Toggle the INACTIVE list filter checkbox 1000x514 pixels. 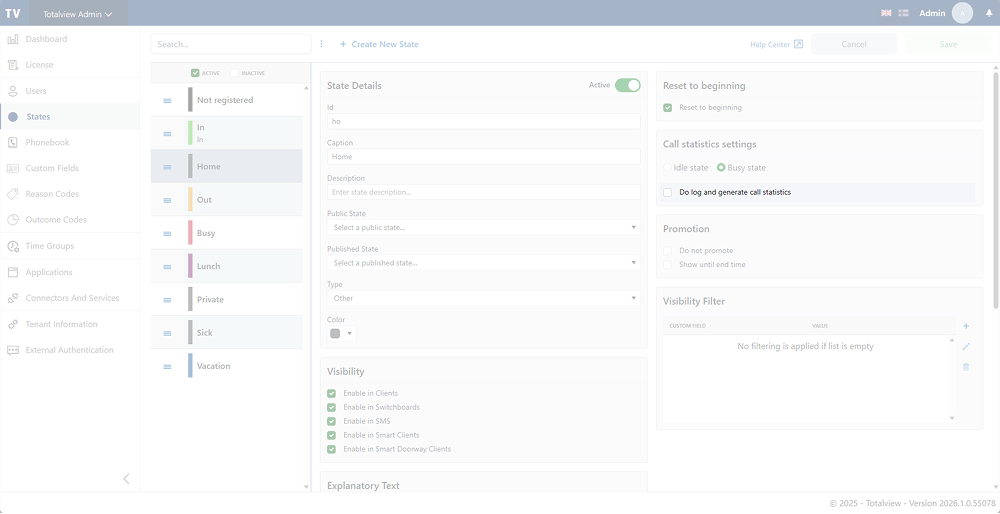click(x=234, y=73)
